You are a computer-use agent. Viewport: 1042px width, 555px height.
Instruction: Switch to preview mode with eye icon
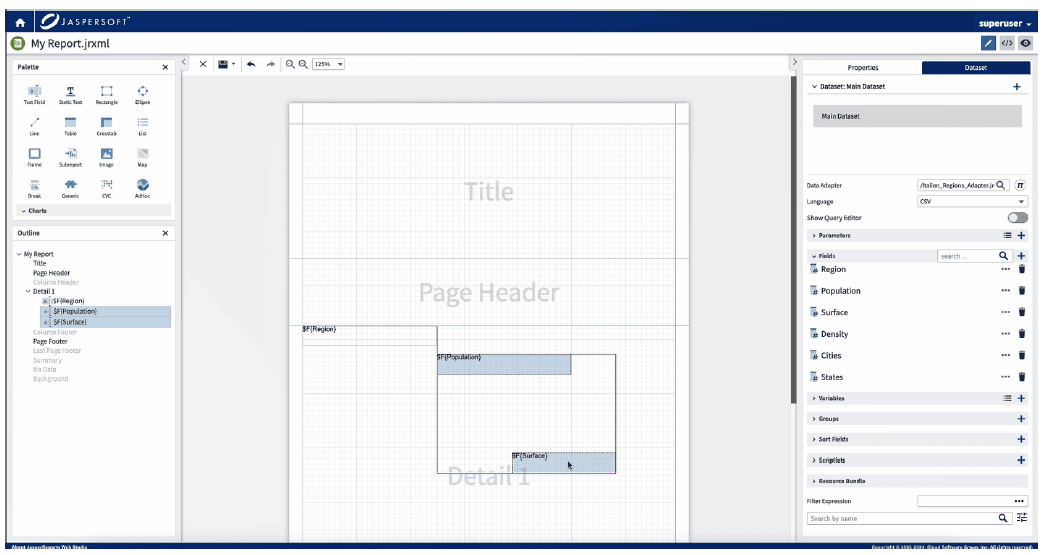click(x=1025, y=43)
